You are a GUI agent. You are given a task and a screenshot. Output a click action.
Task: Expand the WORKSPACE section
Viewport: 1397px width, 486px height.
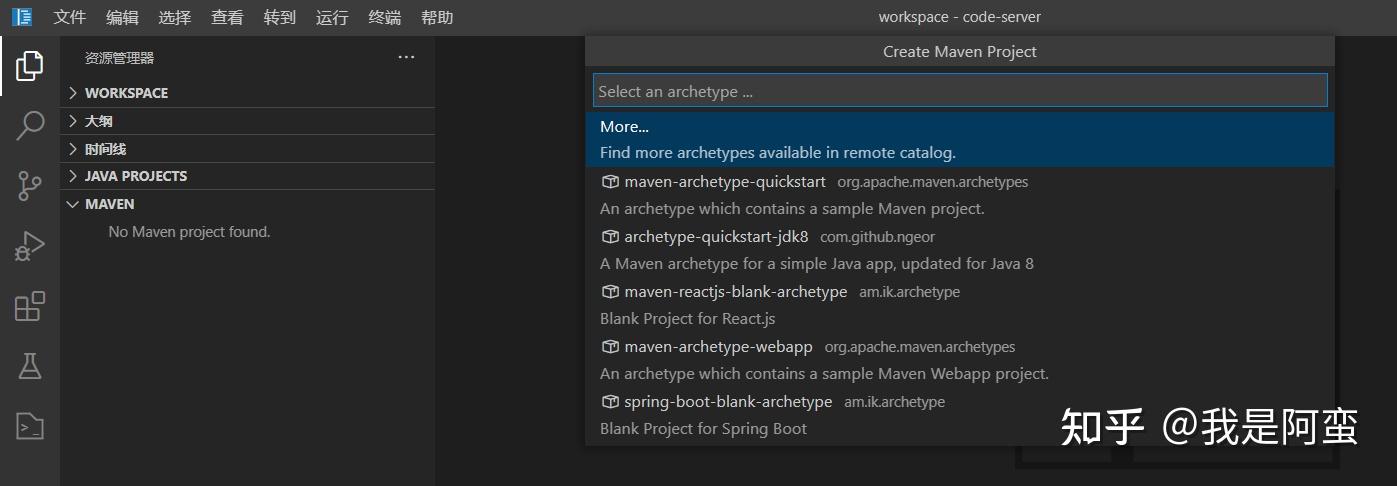point(248,93)
